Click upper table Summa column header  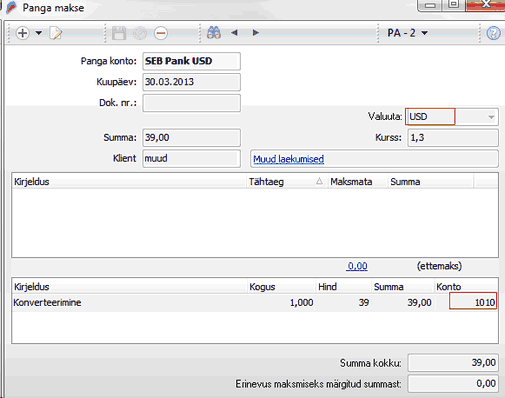point(431,182)
